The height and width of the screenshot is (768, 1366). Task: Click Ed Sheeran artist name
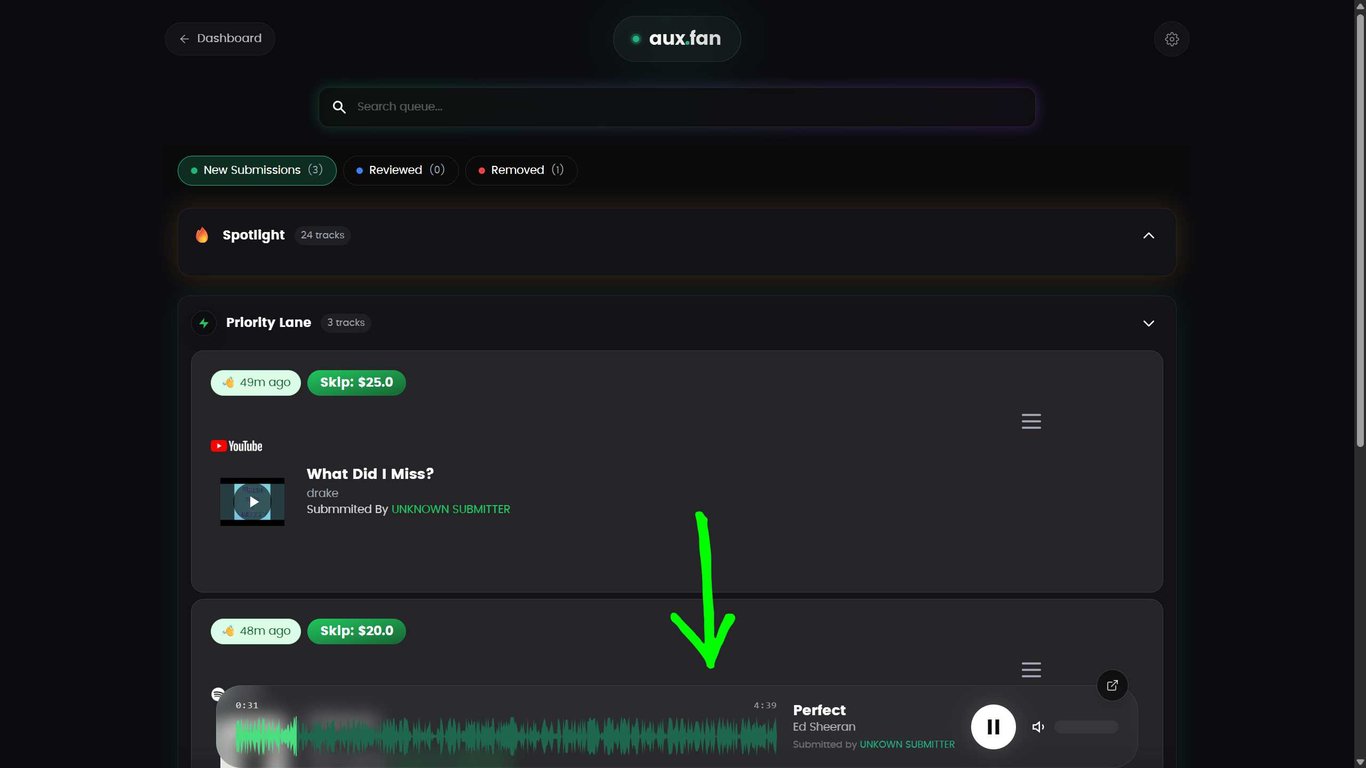pyautogui.click(x=824, y=727)
